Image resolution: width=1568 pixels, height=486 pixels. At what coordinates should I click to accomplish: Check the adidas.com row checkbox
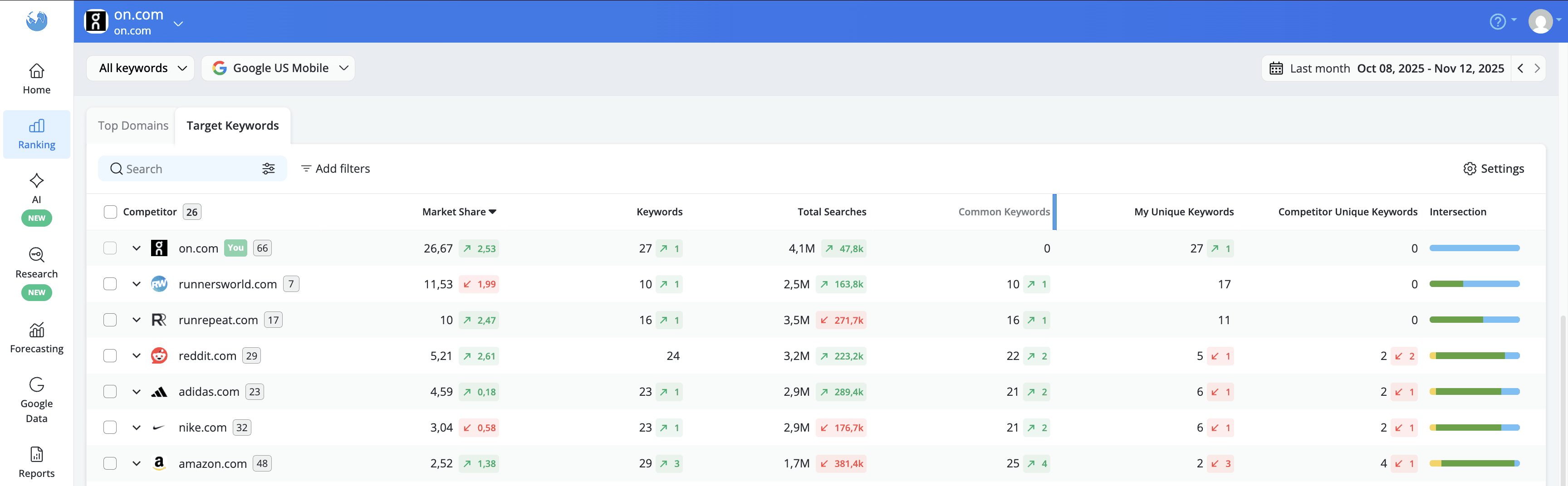point(110,391)
